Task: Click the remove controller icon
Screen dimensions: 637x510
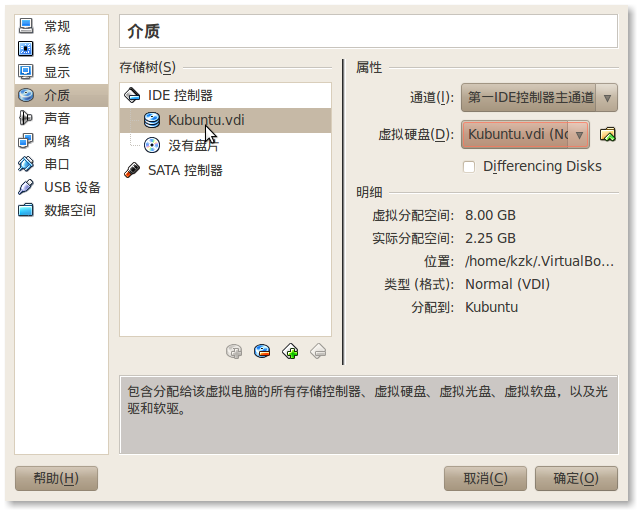Action: click(262, 352)
